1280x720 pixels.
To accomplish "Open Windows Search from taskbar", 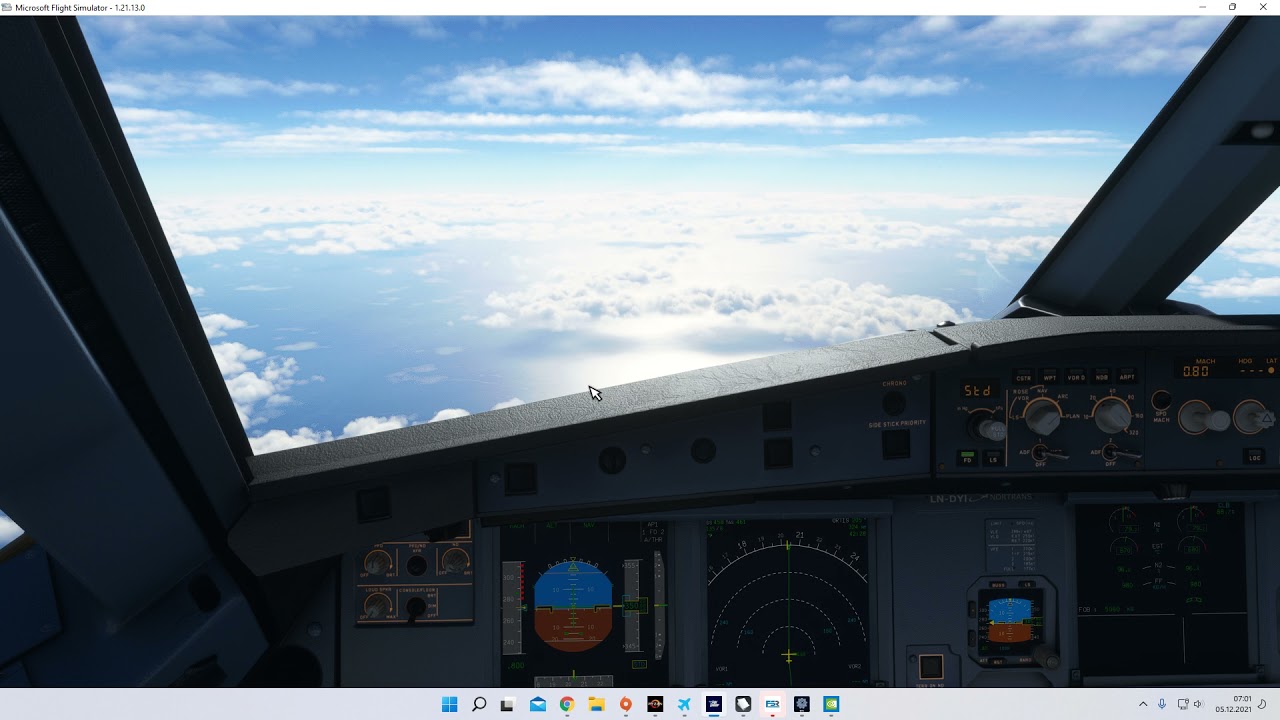I will [479, 704].
